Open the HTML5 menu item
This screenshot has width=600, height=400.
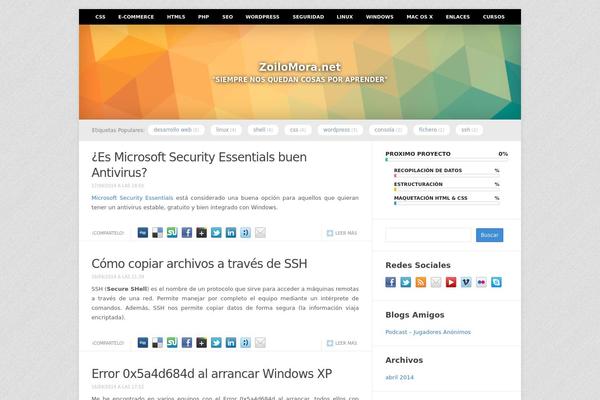coord(176,17)
